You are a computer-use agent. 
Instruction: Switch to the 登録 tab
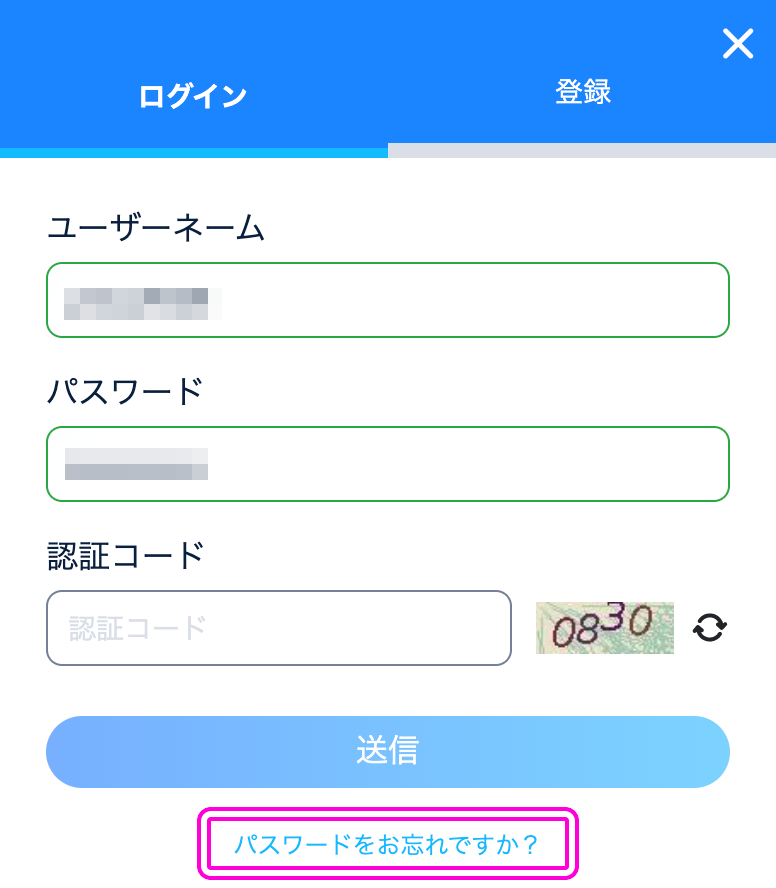click(x=582, y=92)
